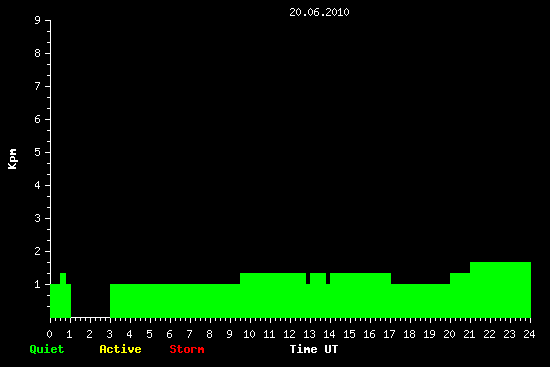Viewport: 550px width, 367px height.
Task: Click the 5 value on Kp axis
Action: [x=38, y=152]
